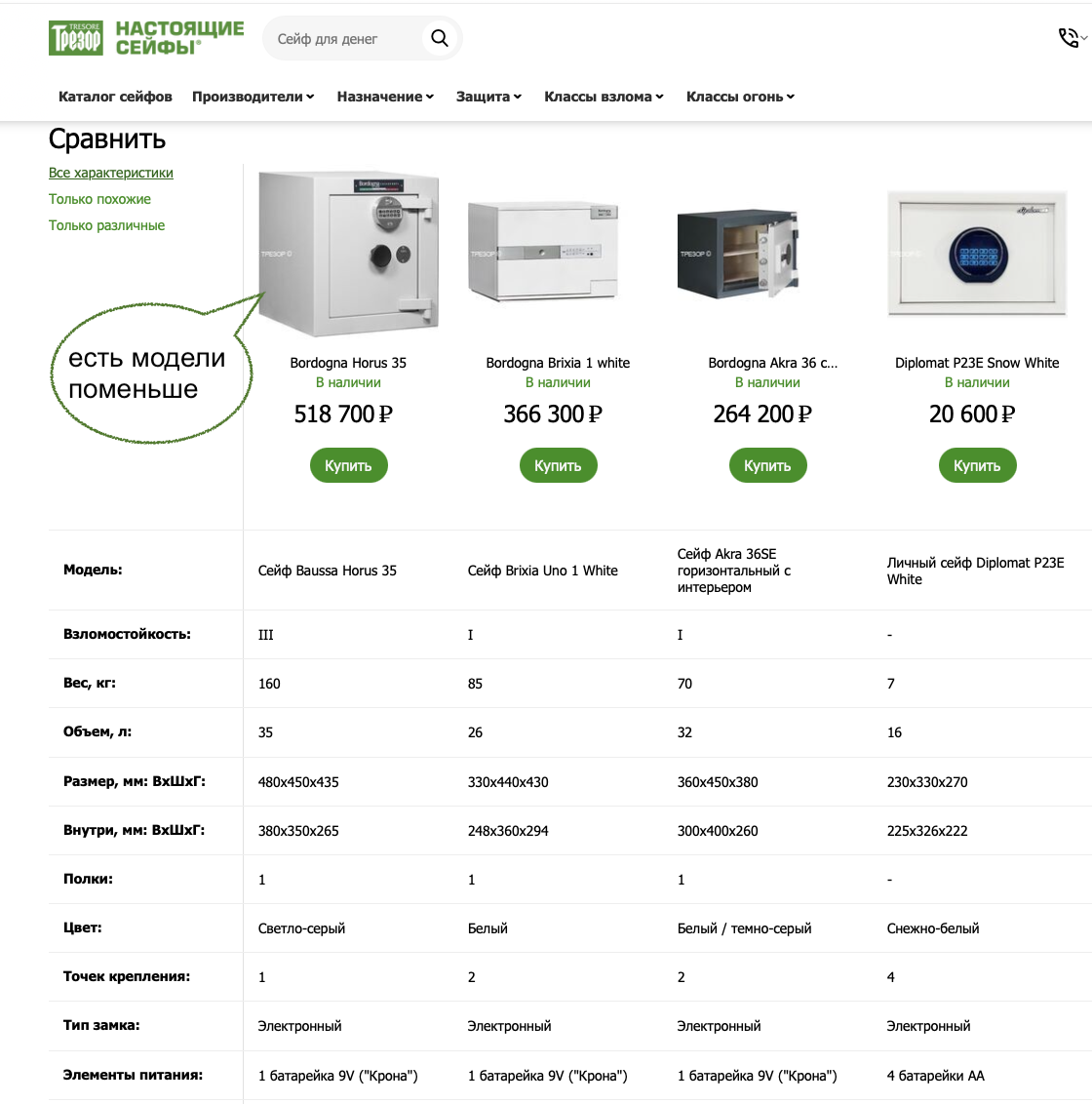Open Diplomat P23E Snow White image
This screenshot has width=1092, height=1104.
977,254
